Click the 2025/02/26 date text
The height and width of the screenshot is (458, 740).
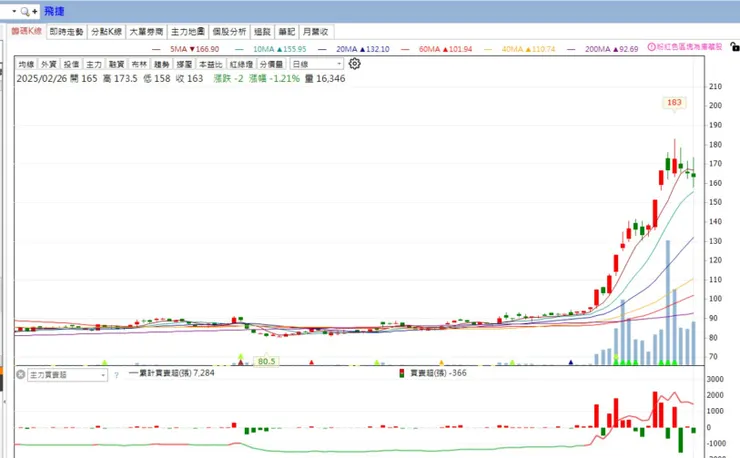(42, 79)
